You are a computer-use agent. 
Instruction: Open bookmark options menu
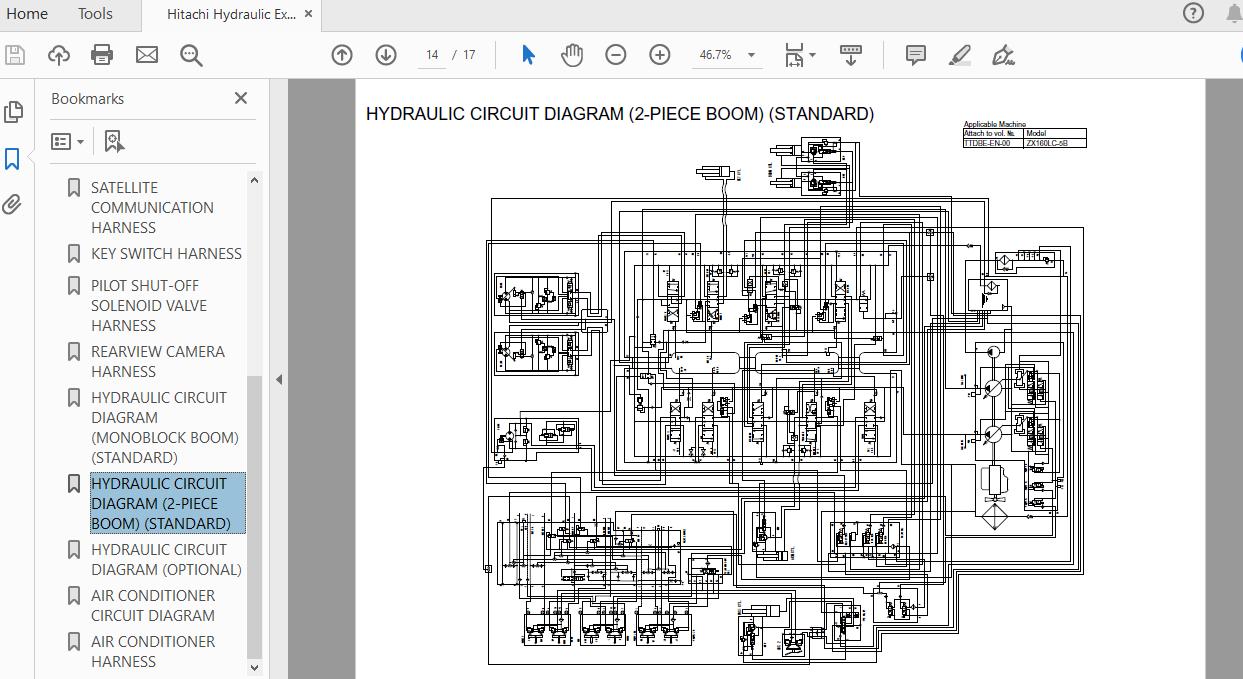pyautogui.click(x=68, y=142)
